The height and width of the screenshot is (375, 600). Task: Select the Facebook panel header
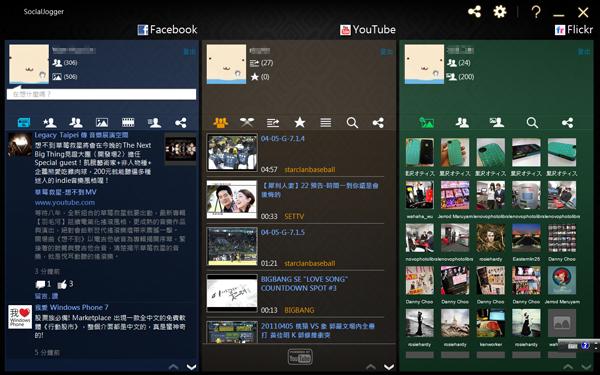pos(167,29)
